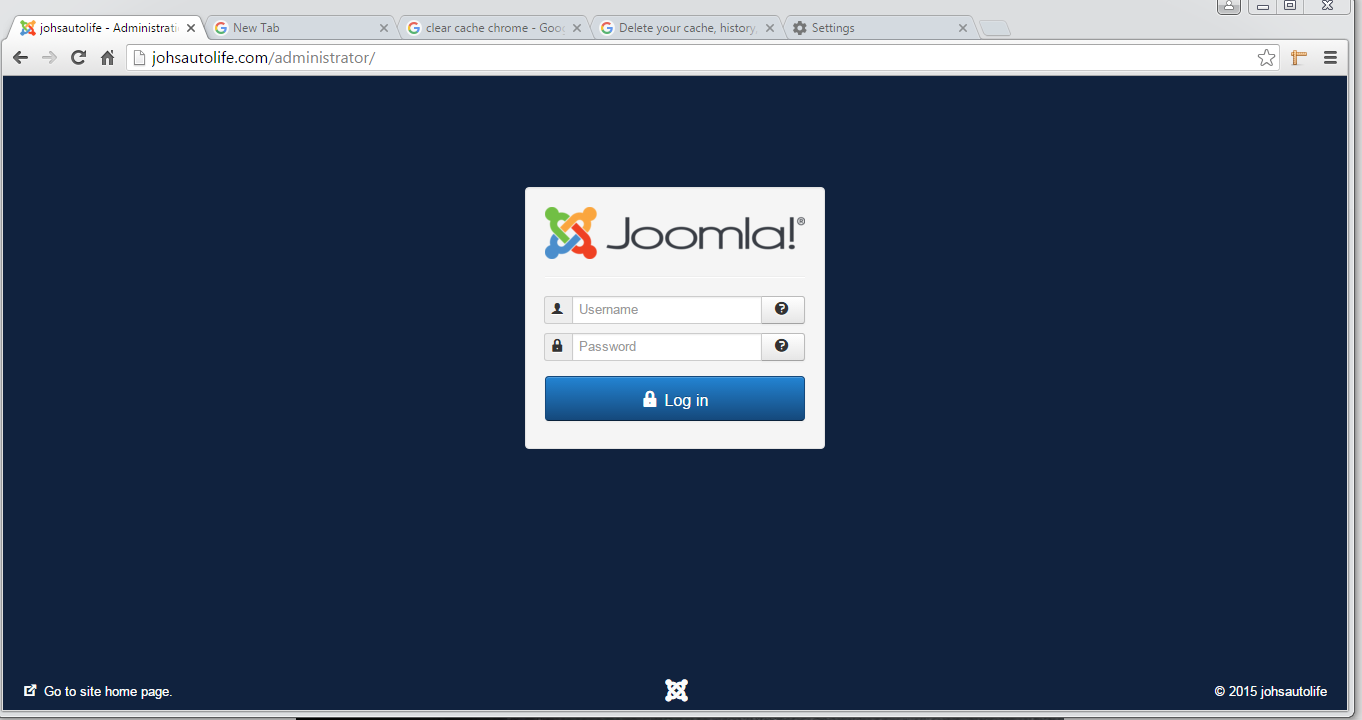Click the help icon beside the Password field

point(782,347)
